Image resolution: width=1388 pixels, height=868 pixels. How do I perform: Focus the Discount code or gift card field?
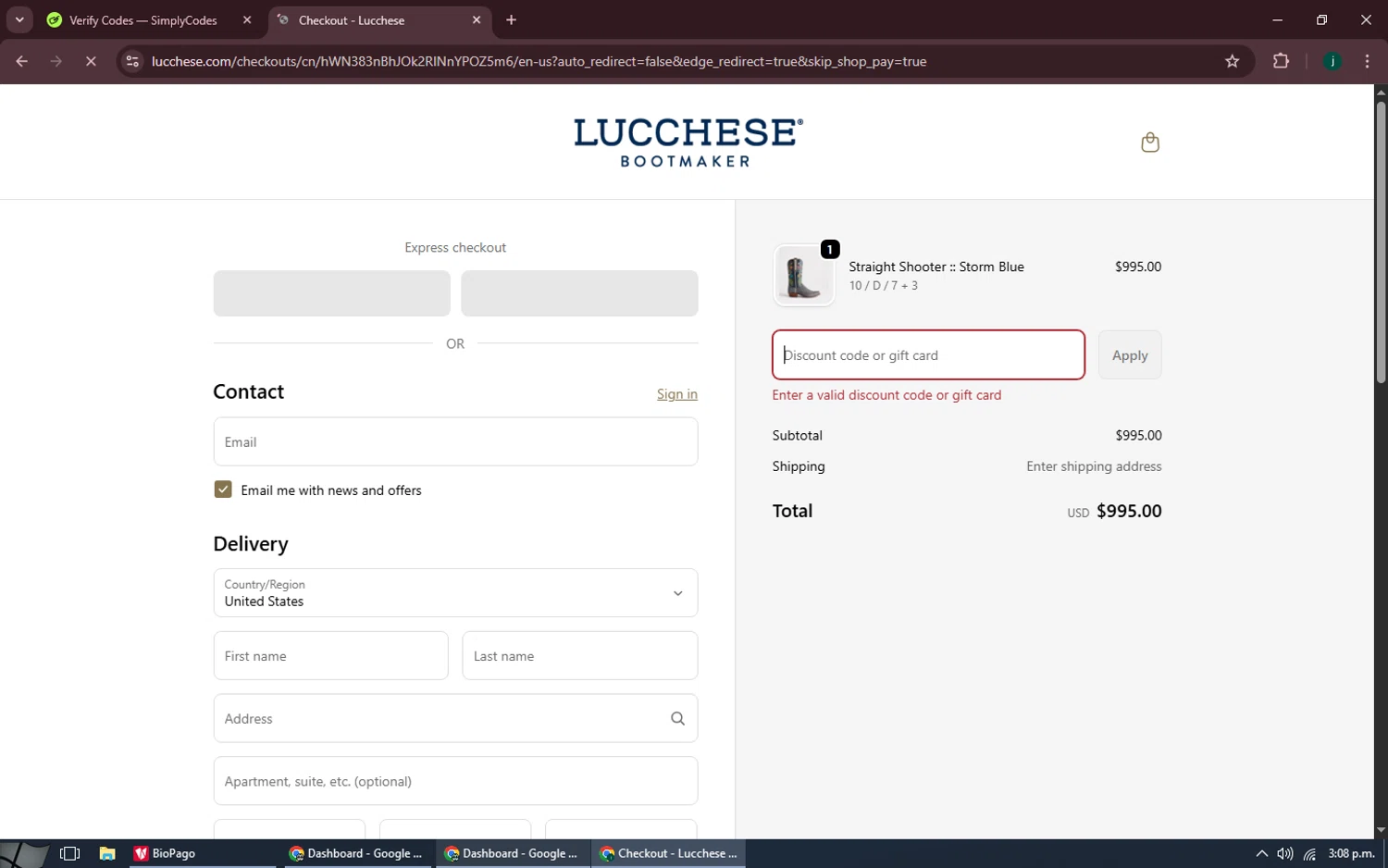point(928,355)
